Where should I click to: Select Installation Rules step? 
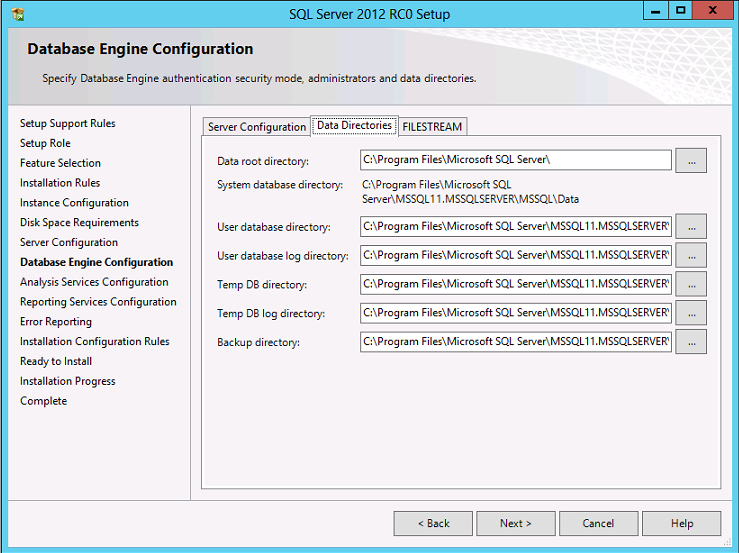pyautogui.click(x=60, y=183)
